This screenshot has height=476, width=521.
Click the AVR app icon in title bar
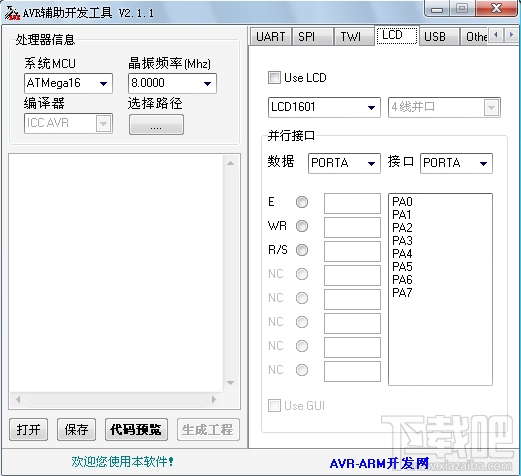pyautogui.click(x=12, y=13)
